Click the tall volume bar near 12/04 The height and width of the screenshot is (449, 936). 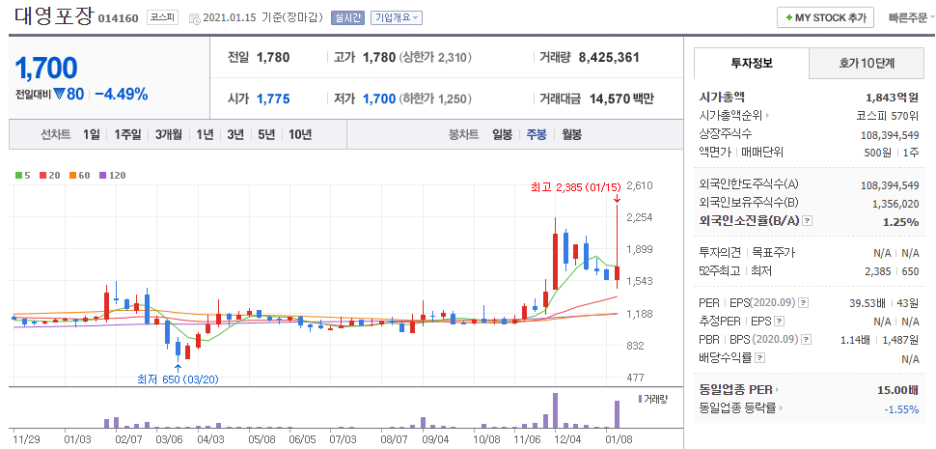555,410
